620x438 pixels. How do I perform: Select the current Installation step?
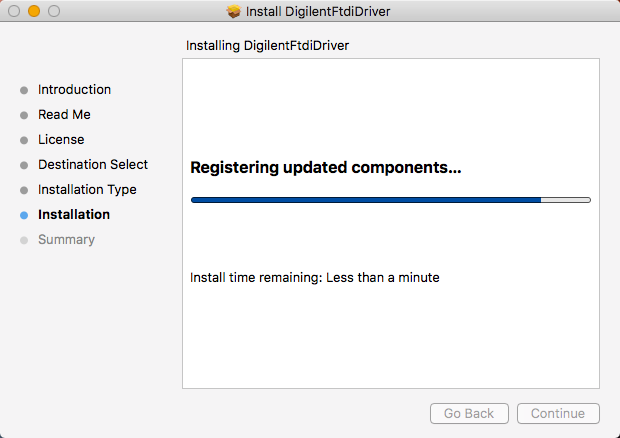point(74,215)
